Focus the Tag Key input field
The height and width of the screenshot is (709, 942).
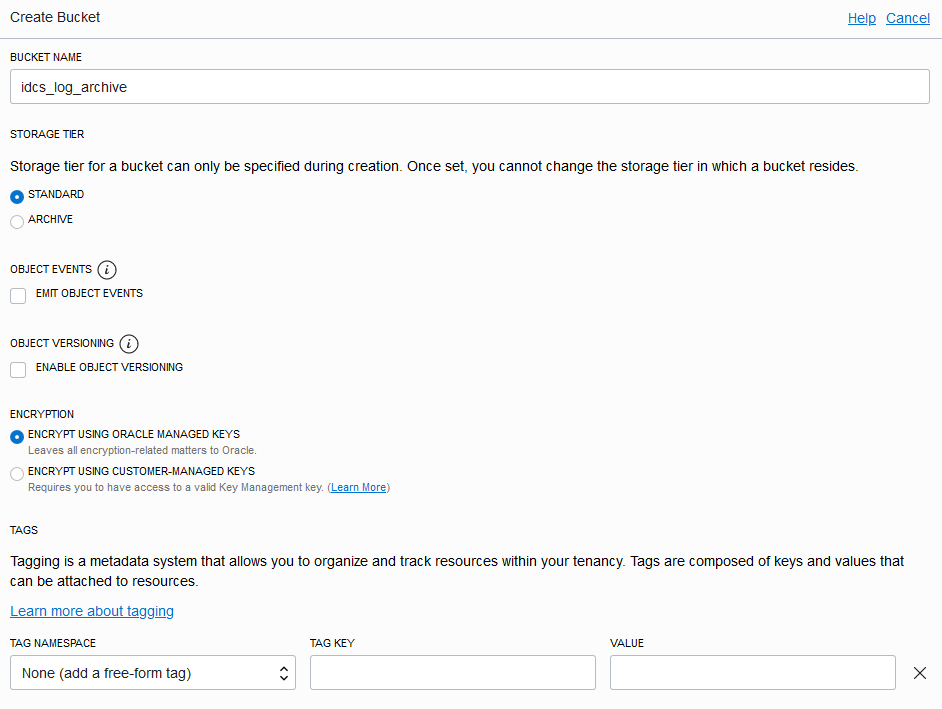(x=452, y=673)
